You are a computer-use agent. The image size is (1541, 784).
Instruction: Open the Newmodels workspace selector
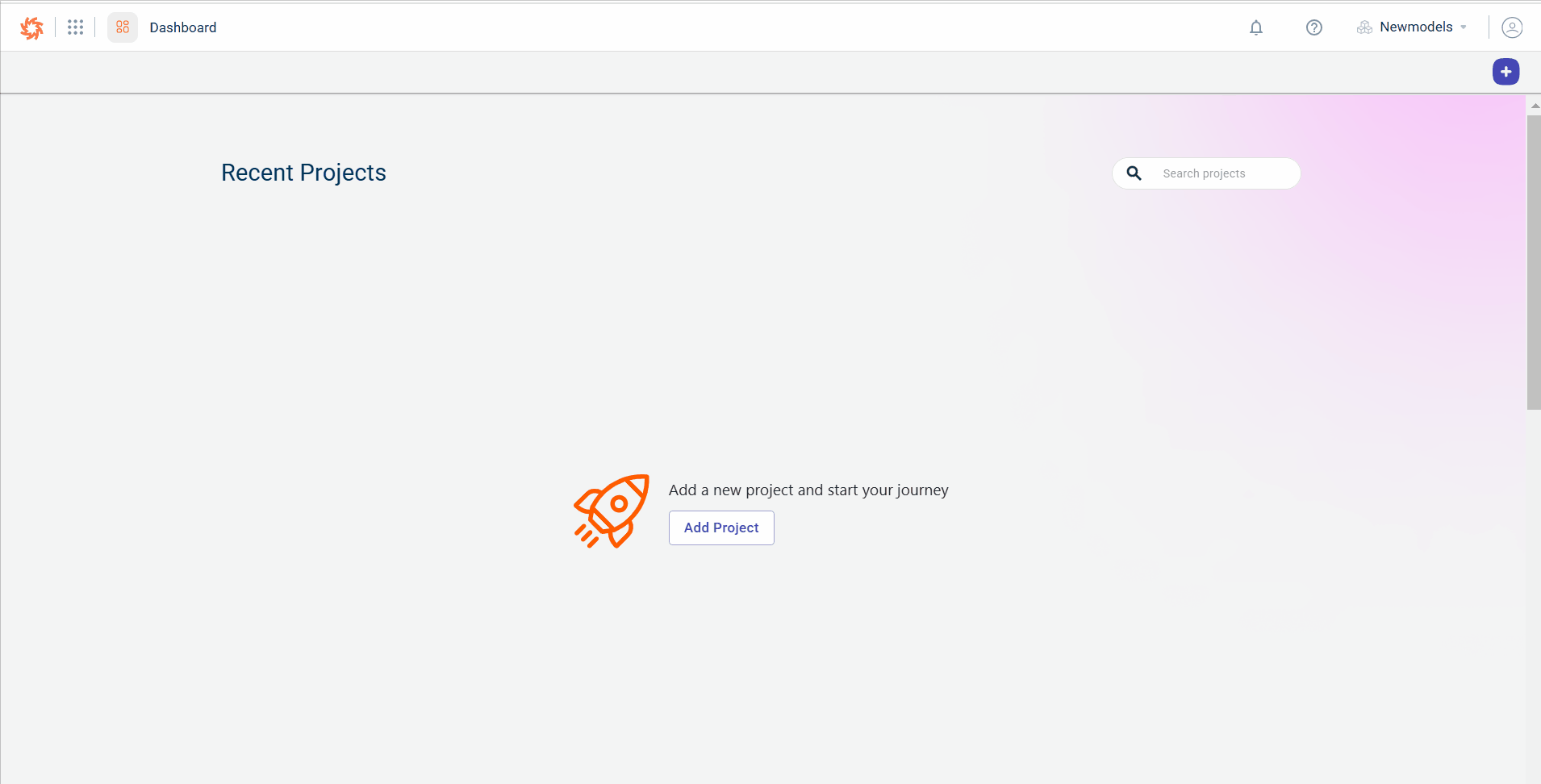click(1415, 27)
